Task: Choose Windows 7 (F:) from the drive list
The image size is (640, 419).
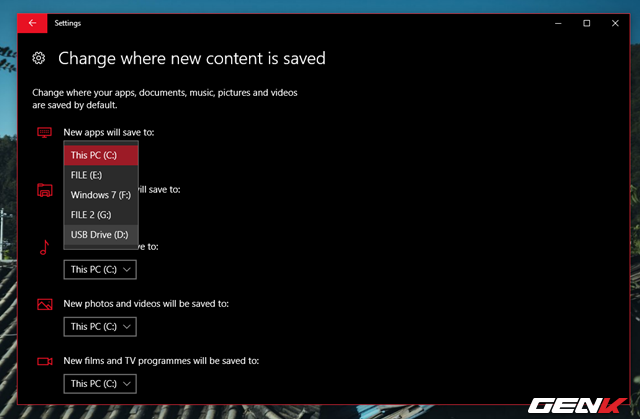Action: tap(101, 195)
